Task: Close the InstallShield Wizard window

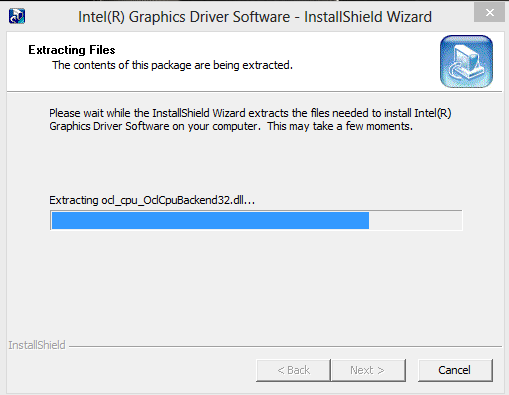Action: 489,13
